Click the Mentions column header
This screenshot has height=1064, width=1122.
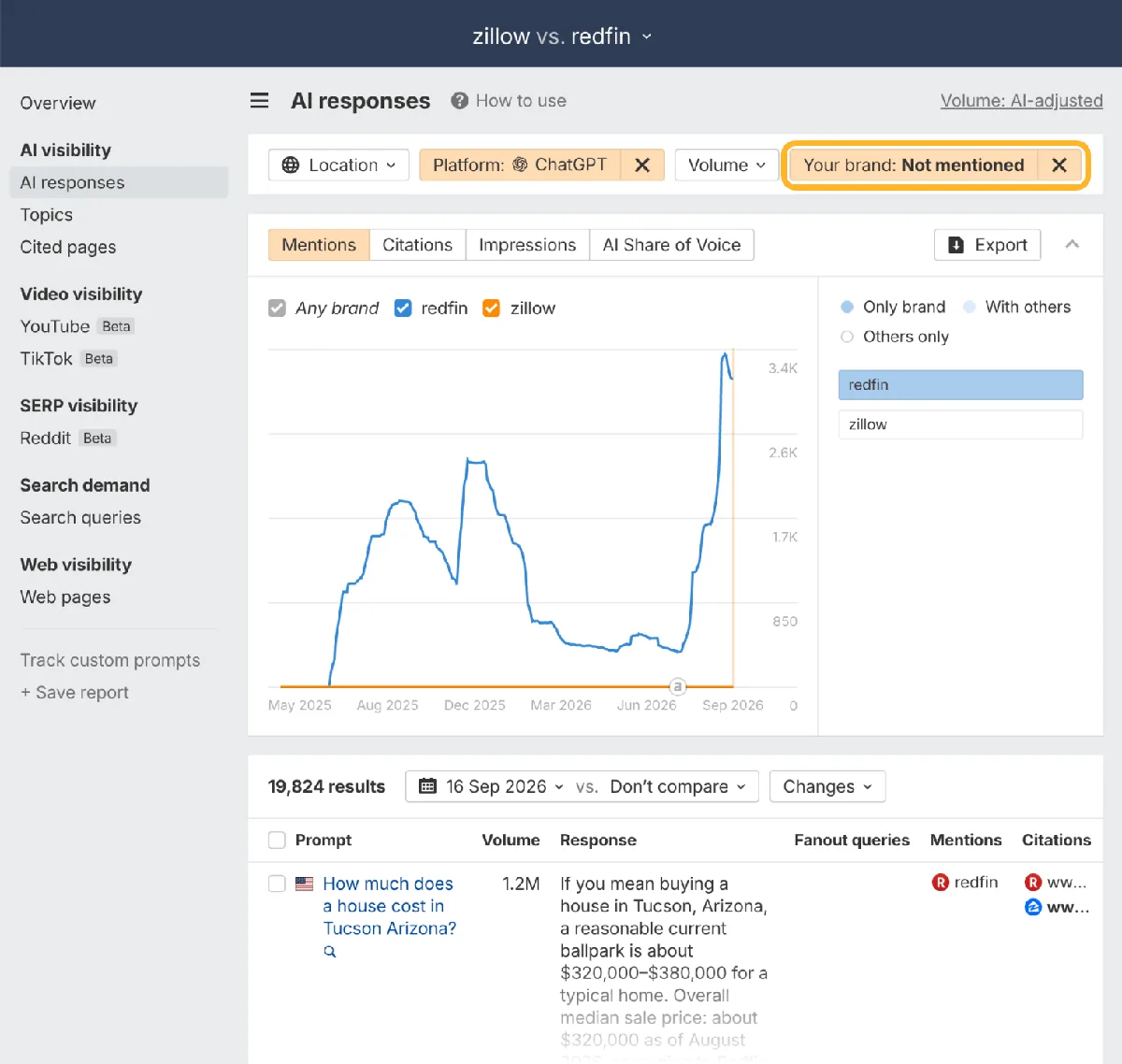pyautogui.click(x=966, y=840)
